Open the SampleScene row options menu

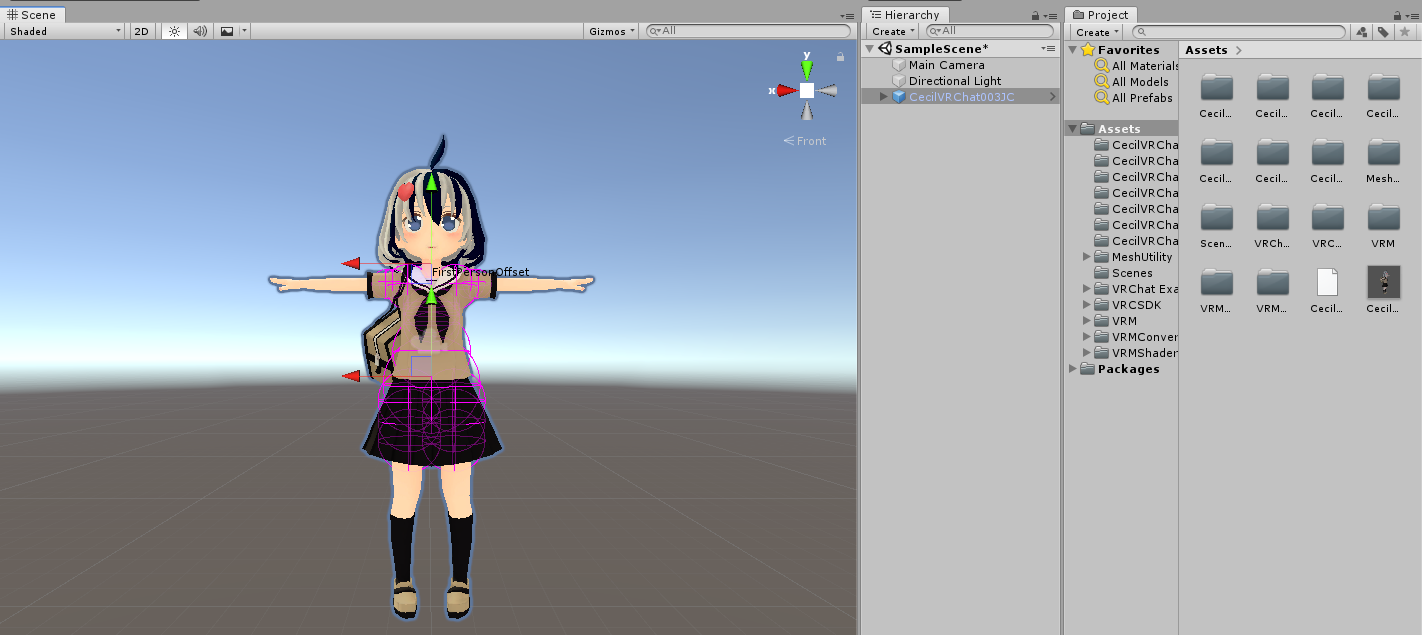click(x=1048, y=48)
